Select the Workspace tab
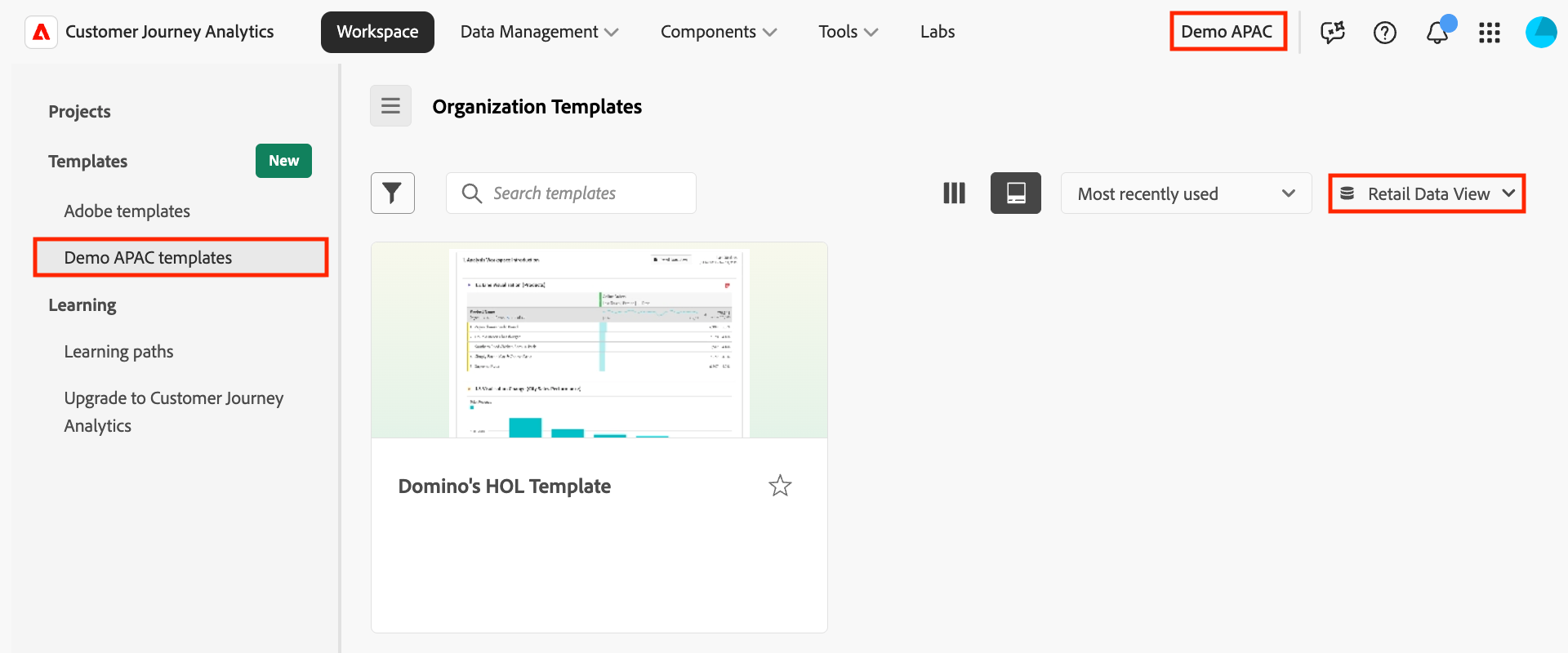1568x653 pixels. tap(377, 32)
